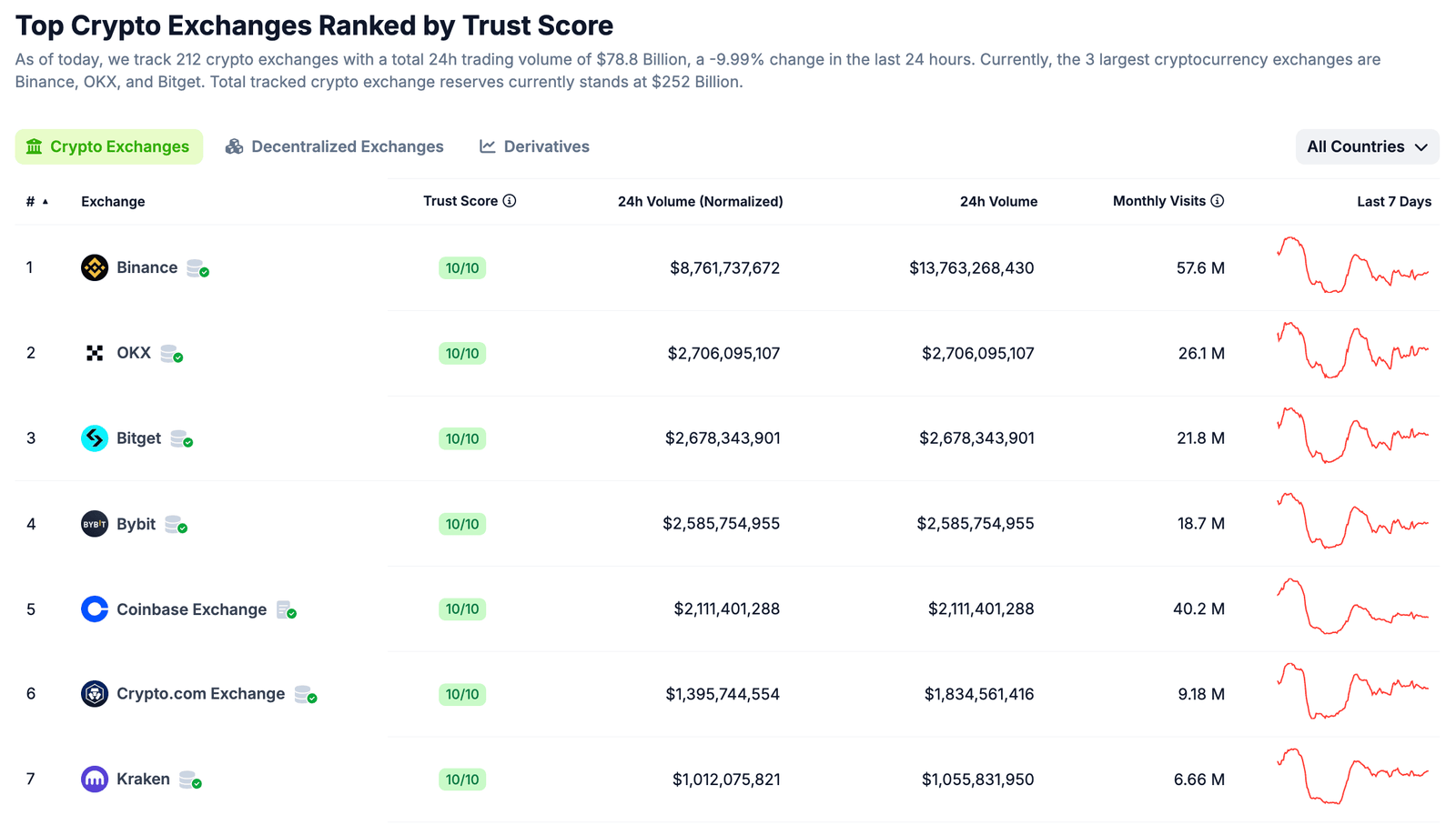Click the Bybit logo icon
The width and height of the screenshot is (1456, 825).
point(95,524)
